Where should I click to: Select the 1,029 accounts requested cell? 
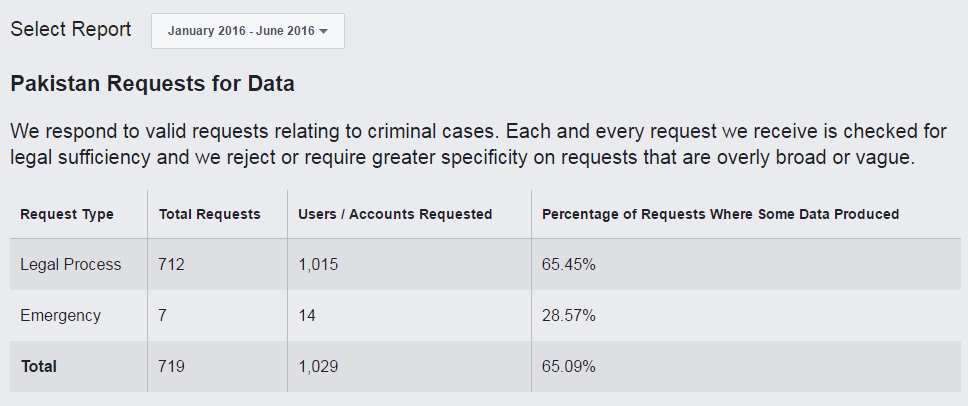(x=319, y=367)
